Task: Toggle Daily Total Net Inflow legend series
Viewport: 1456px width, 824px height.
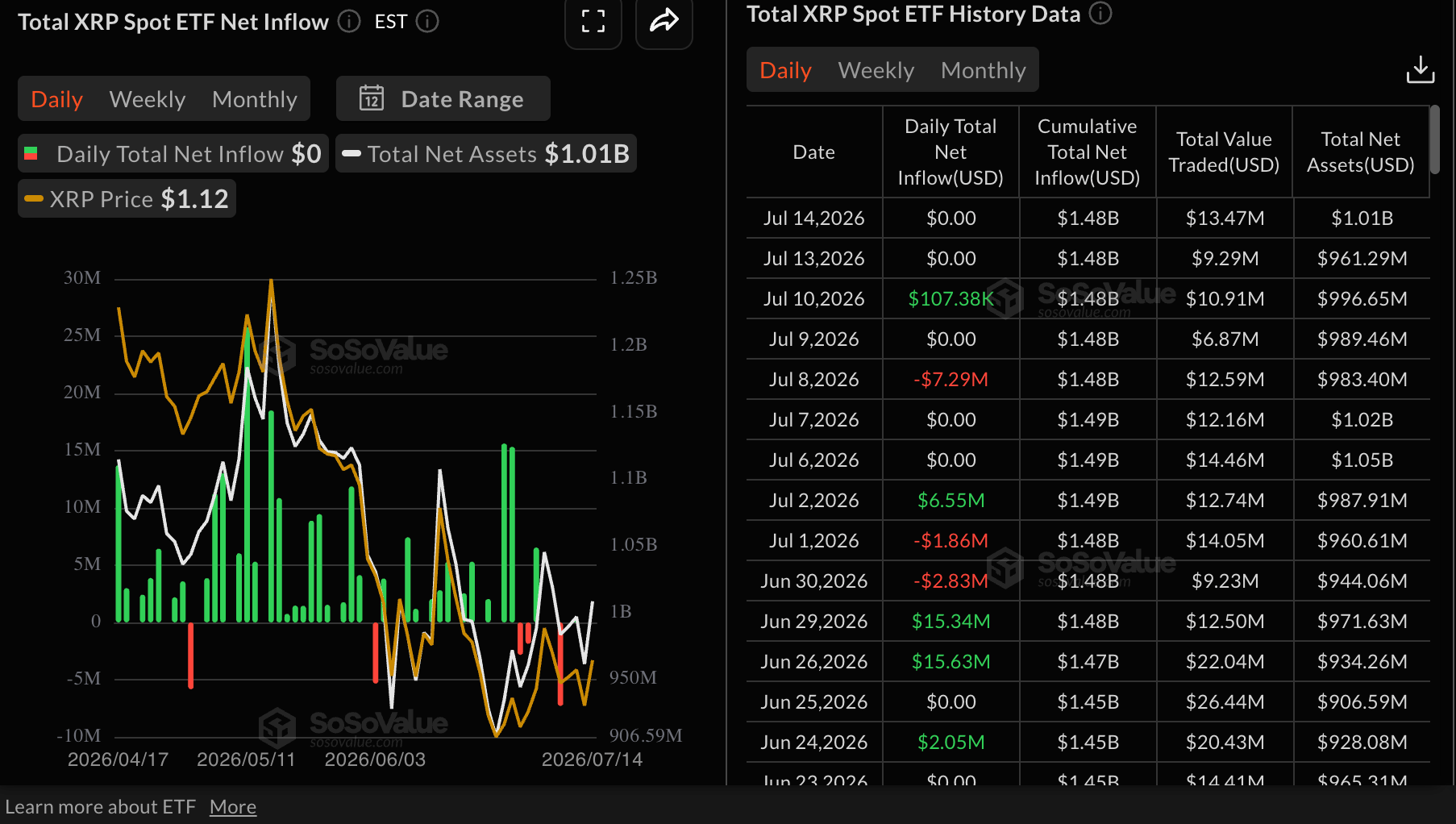Action: [173, 153]
